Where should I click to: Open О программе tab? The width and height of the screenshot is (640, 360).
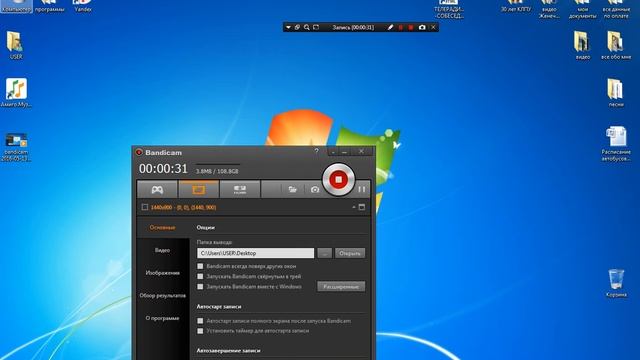[x=162, y=318]
